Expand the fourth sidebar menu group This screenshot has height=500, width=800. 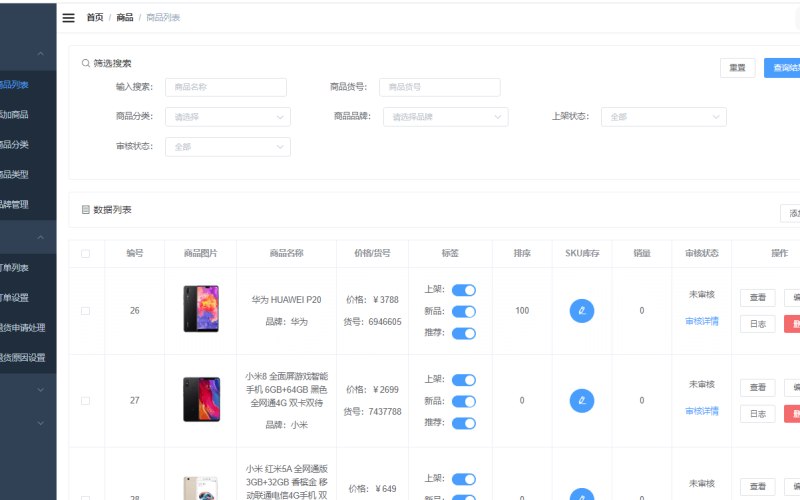click(x=41, y=423)
